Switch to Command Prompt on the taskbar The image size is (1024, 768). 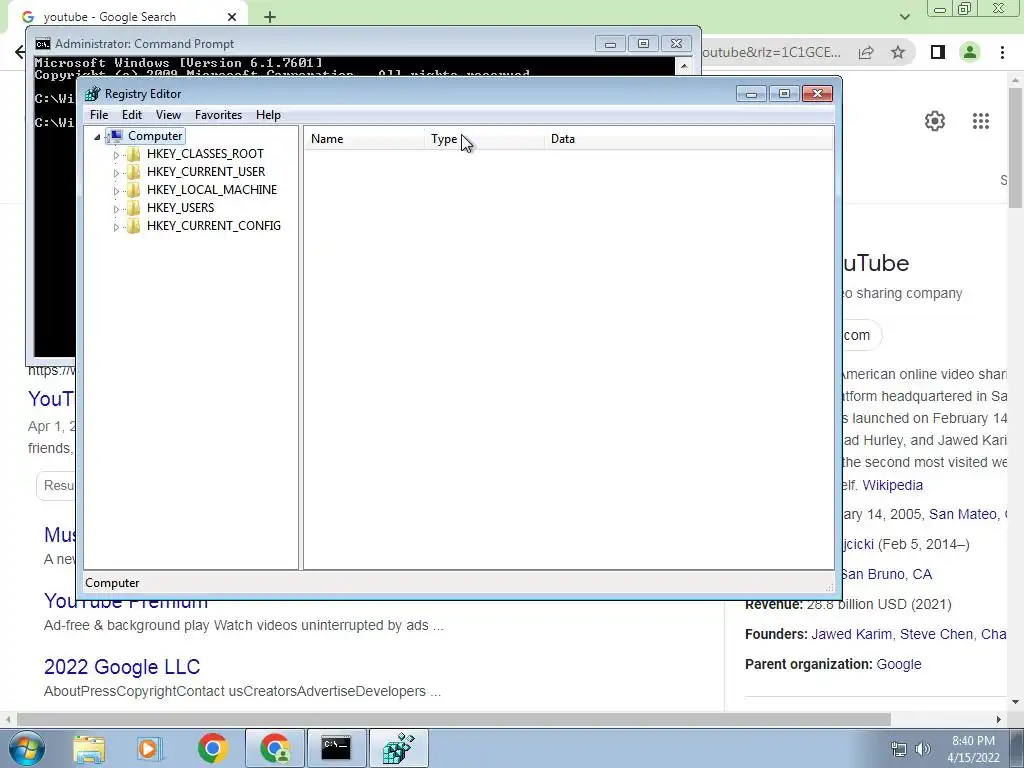tap(336, 748)
